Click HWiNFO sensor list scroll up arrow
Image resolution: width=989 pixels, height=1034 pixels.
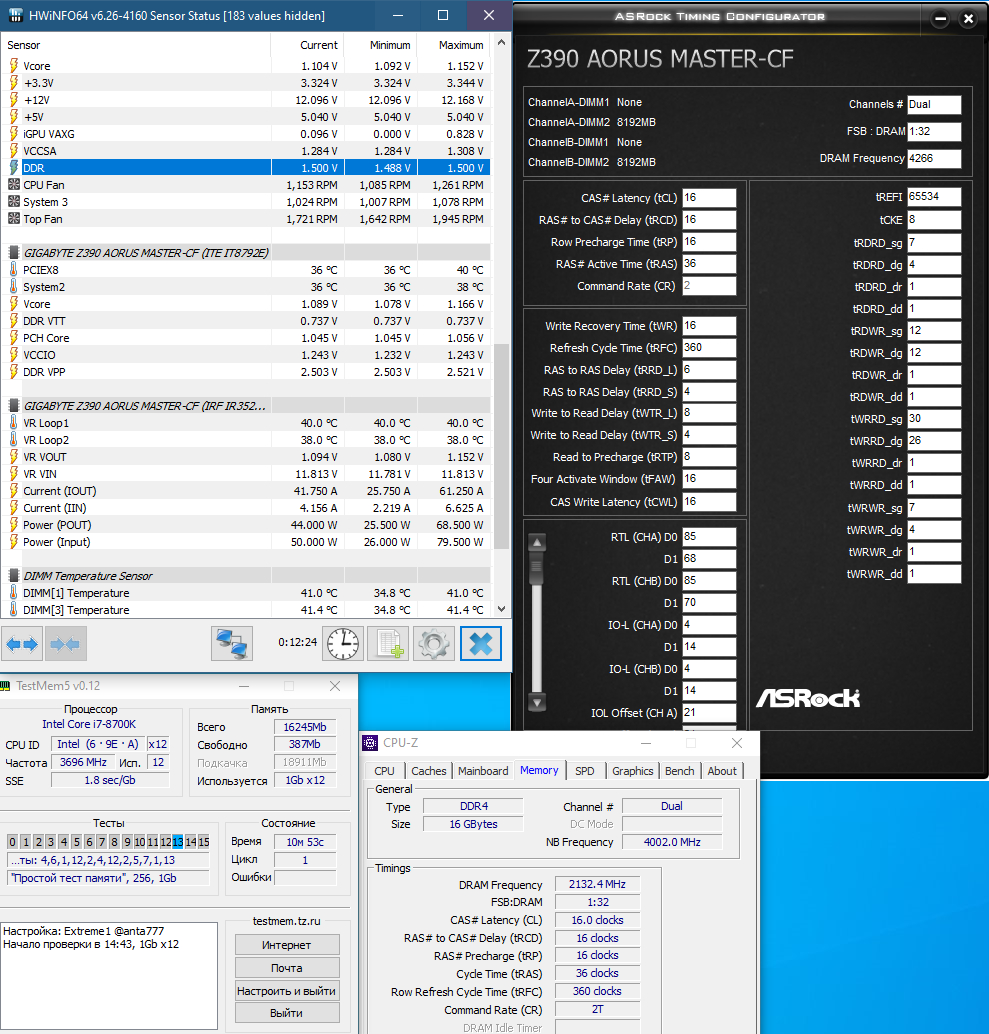click(x=501, y=42)
